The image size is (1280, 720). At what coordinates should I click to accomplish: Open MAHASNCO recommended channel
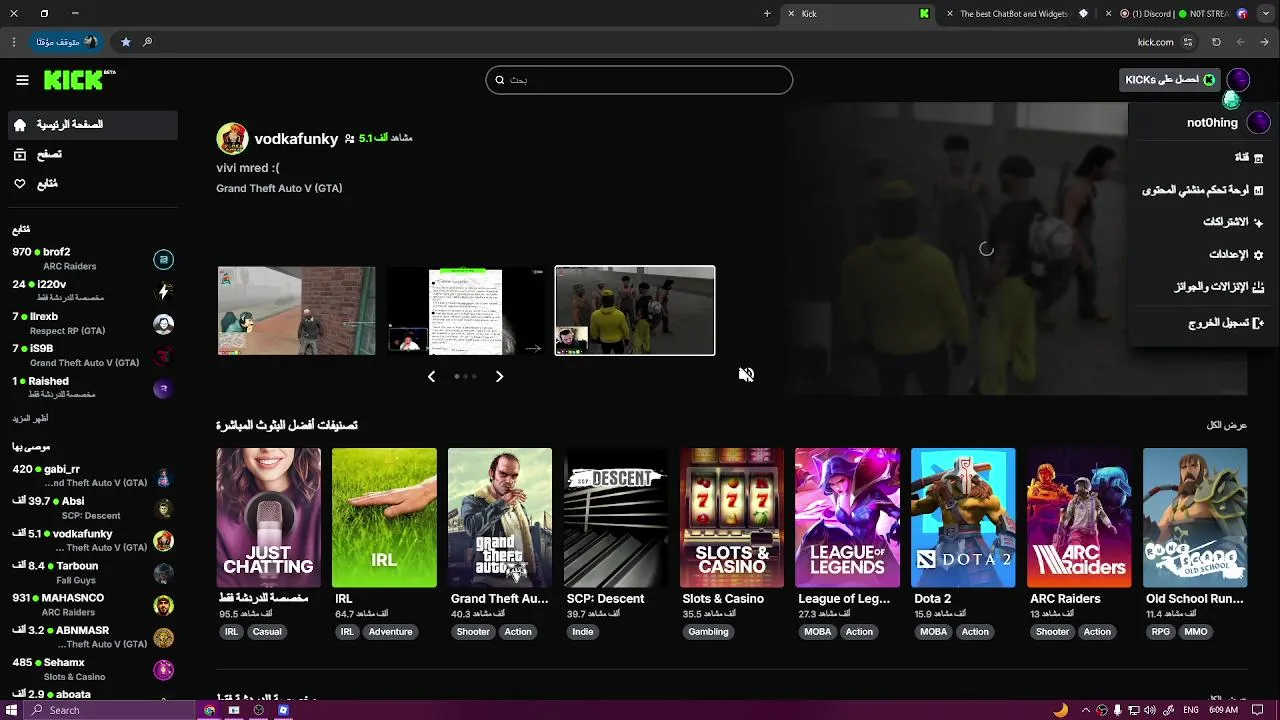click(x=92, y=604)
